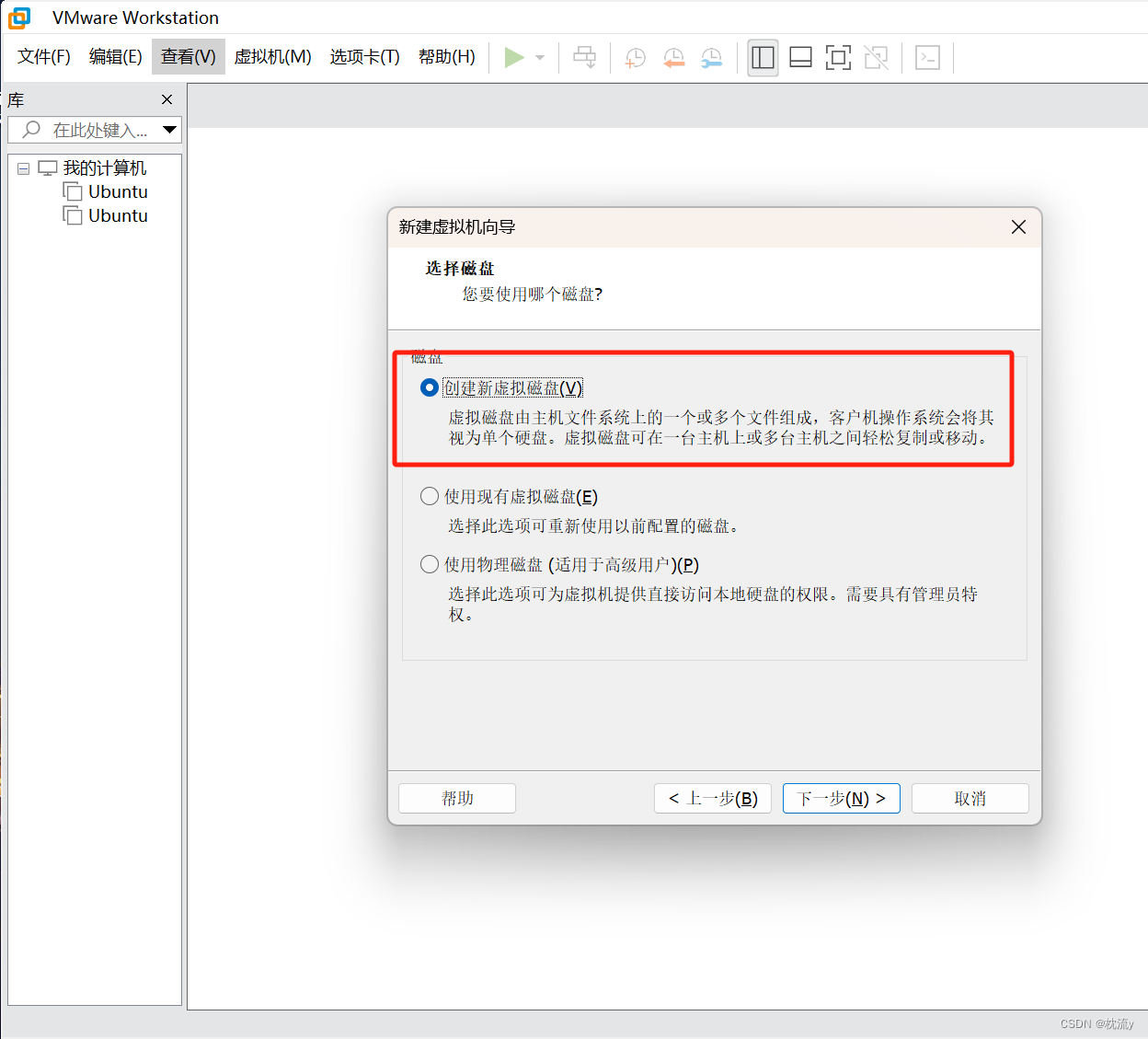Click the full screen mode icon

838,58
